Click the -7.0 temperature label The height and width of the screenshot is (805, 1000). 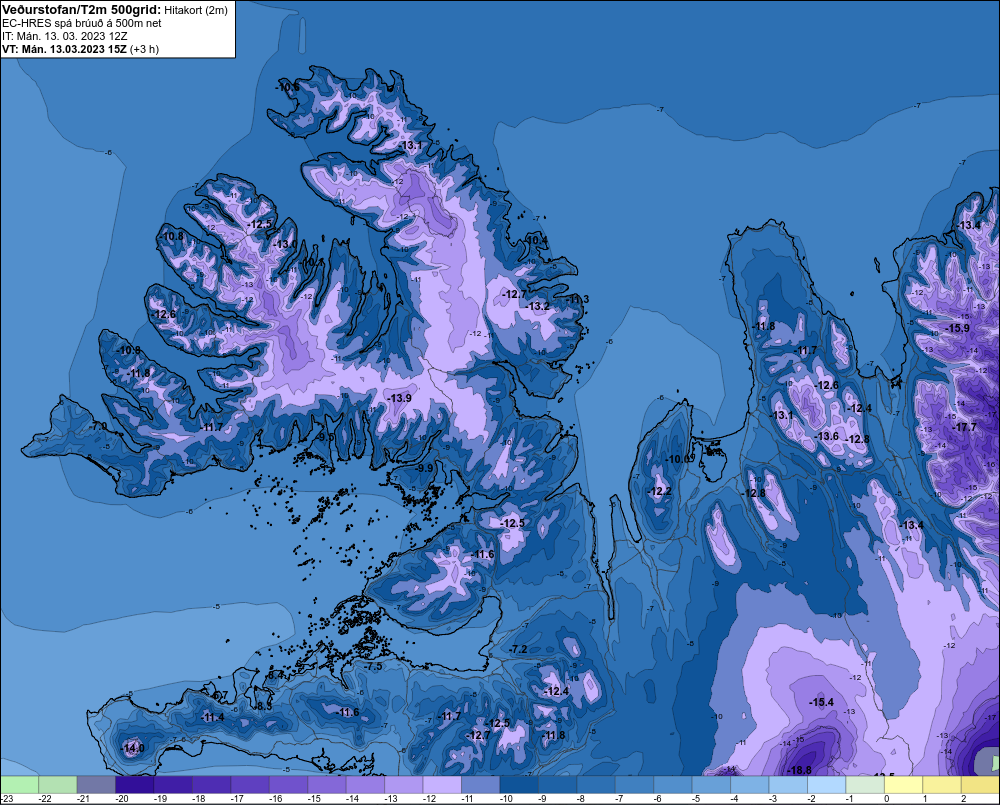(99, 425)
